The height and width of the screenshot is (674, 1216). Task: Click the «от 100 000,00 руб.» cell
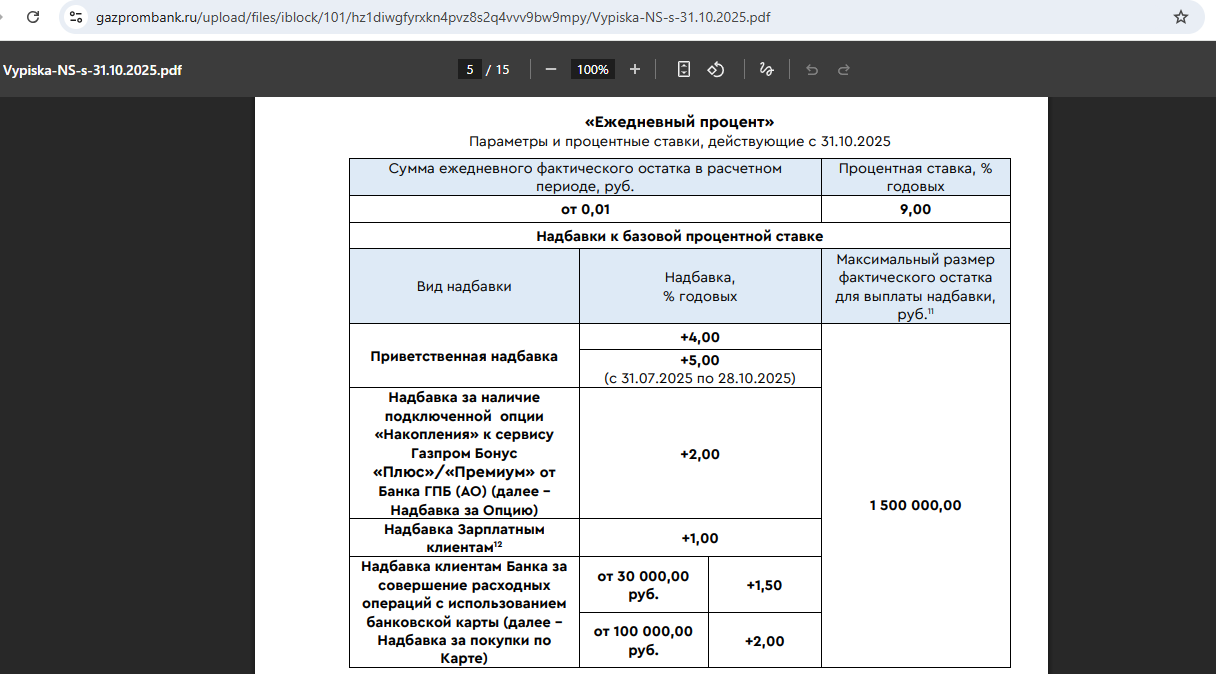643,640
